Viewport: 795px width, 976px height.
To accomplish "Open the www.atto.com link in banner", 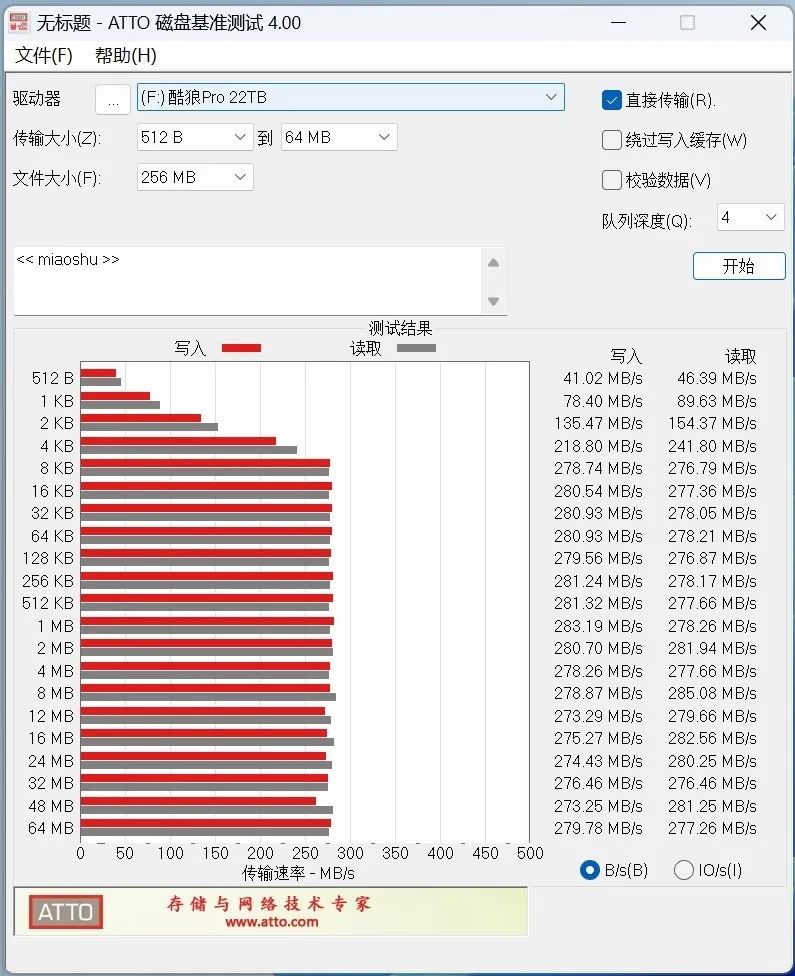I will [x=271, y=922].
